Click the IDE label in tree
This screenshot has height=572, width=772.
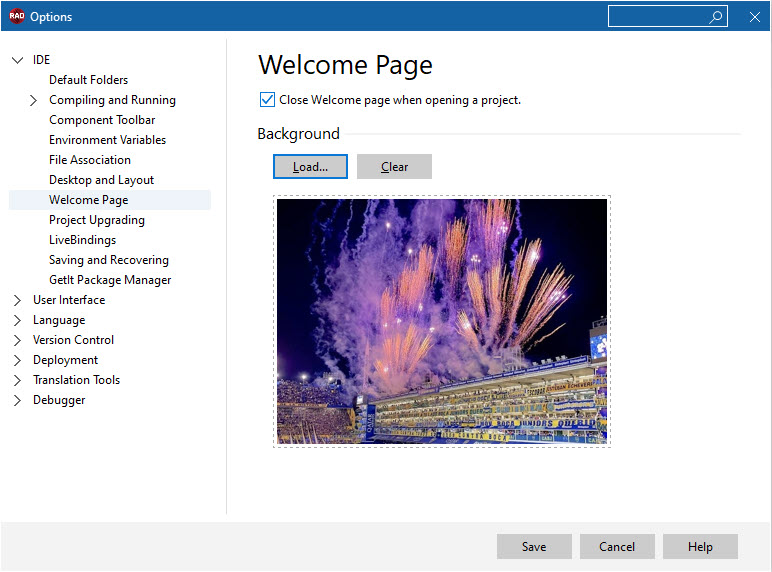coord(41,60)
